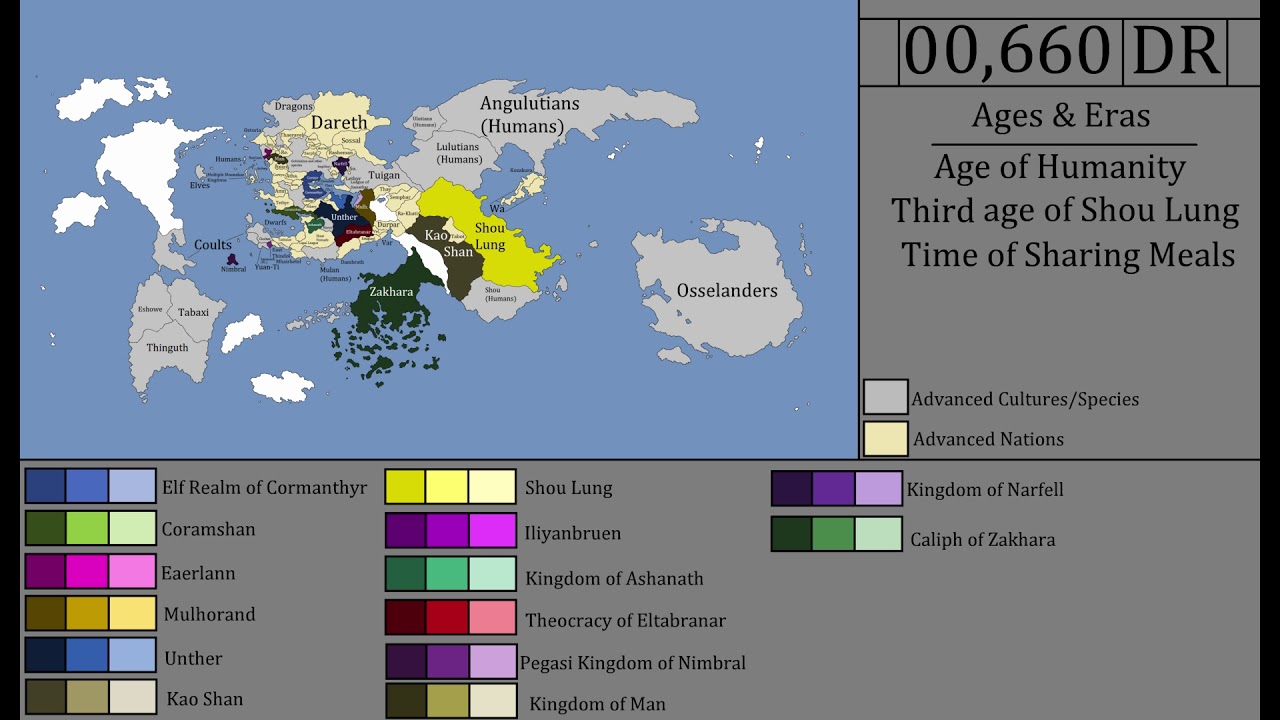The height and width of the screenshot is (720, 1280).
Task: Click the 'Nimbral' label on the map
Action: (233, 269)
